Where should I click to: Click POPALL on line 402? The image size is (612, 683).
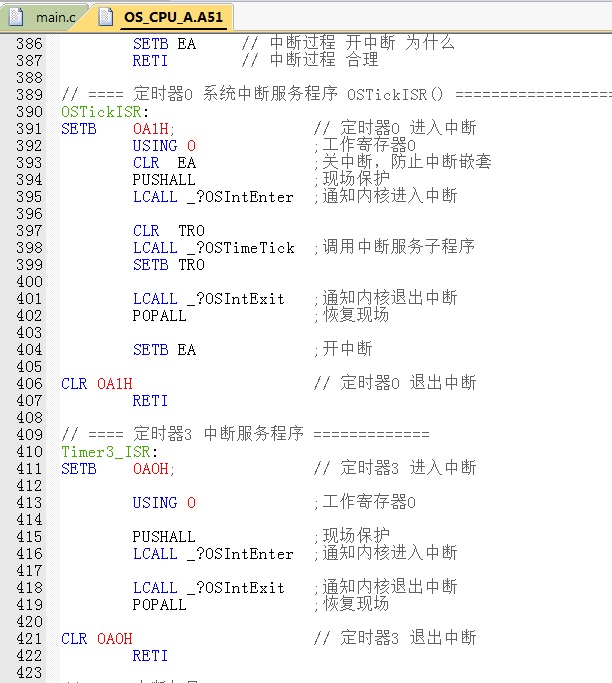[x=159, y=315]
